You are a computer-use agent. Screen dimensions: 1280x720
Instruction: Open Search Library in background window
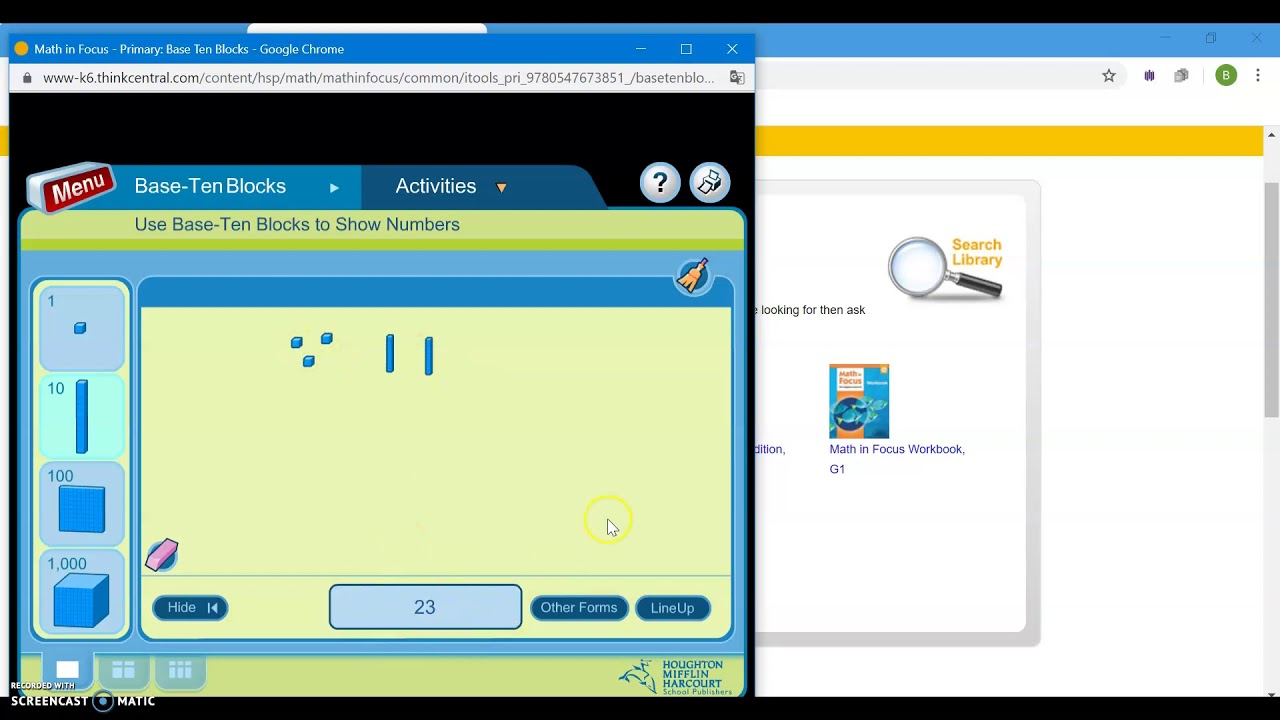pos(976,252)
